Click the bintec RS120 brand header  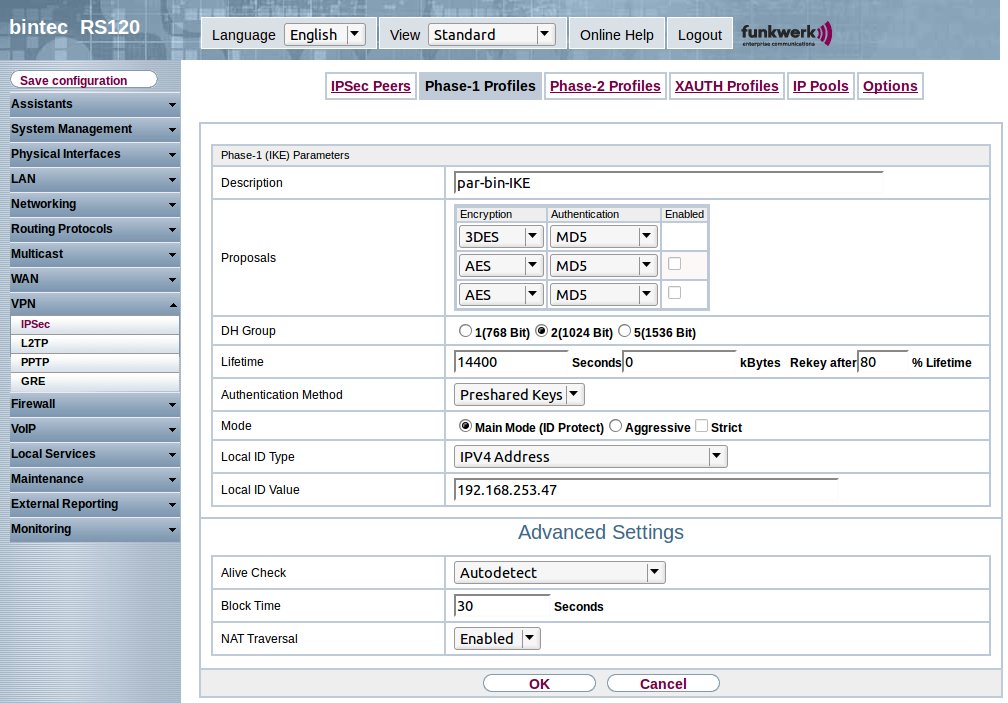[x=75, y=27]
